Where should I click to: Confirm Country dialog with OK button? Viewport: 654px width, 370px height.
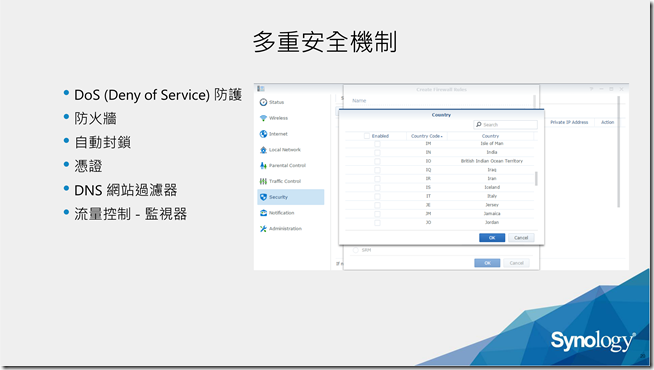492,238
